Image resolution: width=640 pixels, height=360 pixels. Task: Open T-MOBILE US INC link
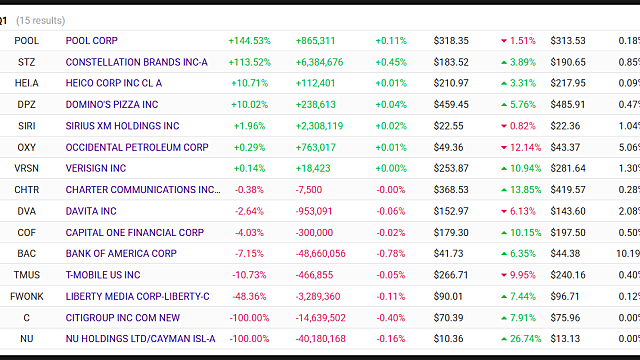click(103, 275)
